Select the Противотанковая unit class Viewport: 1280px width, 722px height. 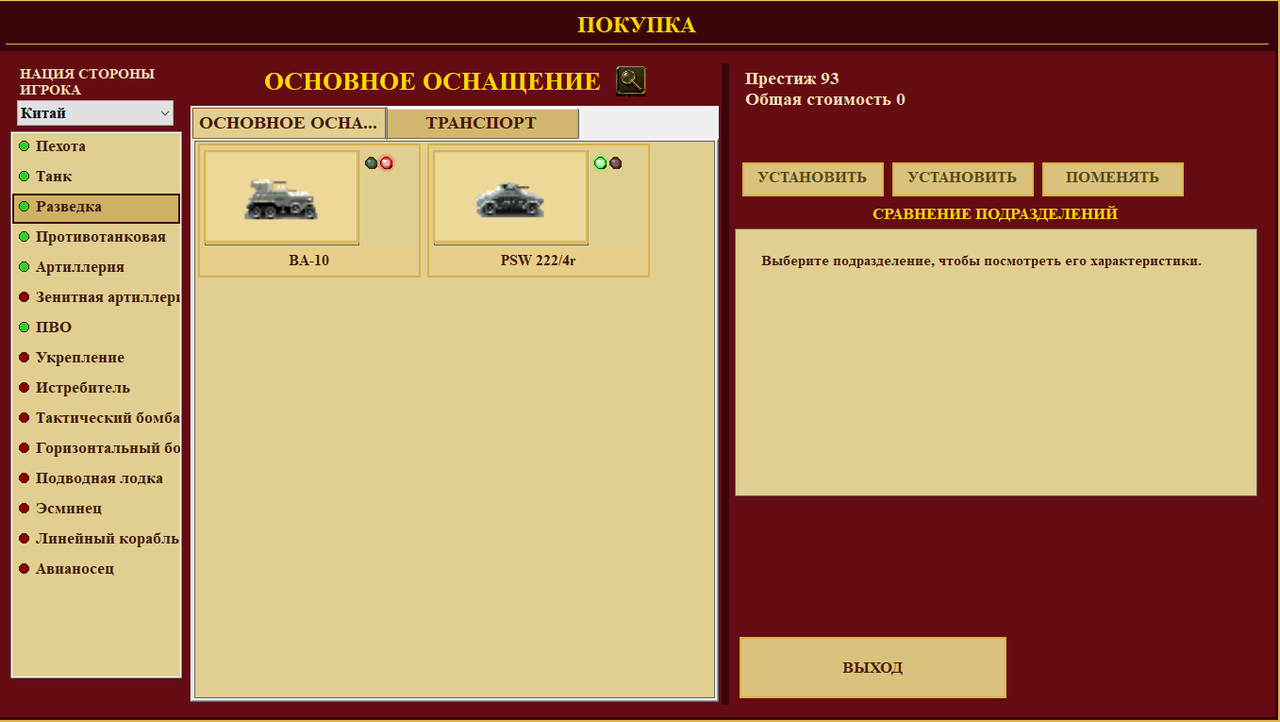96,237
